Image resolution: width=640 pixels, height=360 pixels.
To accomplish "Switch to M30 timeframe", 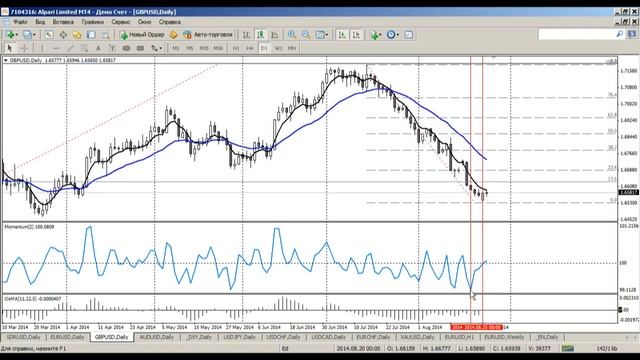I will [218, 48].
